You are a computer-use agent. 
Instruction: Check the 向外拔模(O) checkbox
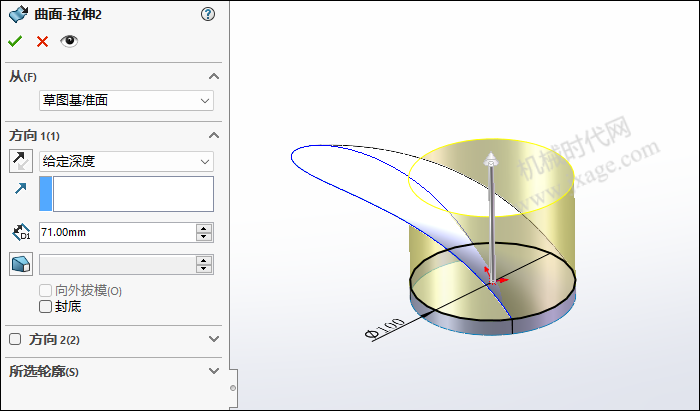pyautogui.click(x=46, y=291)
